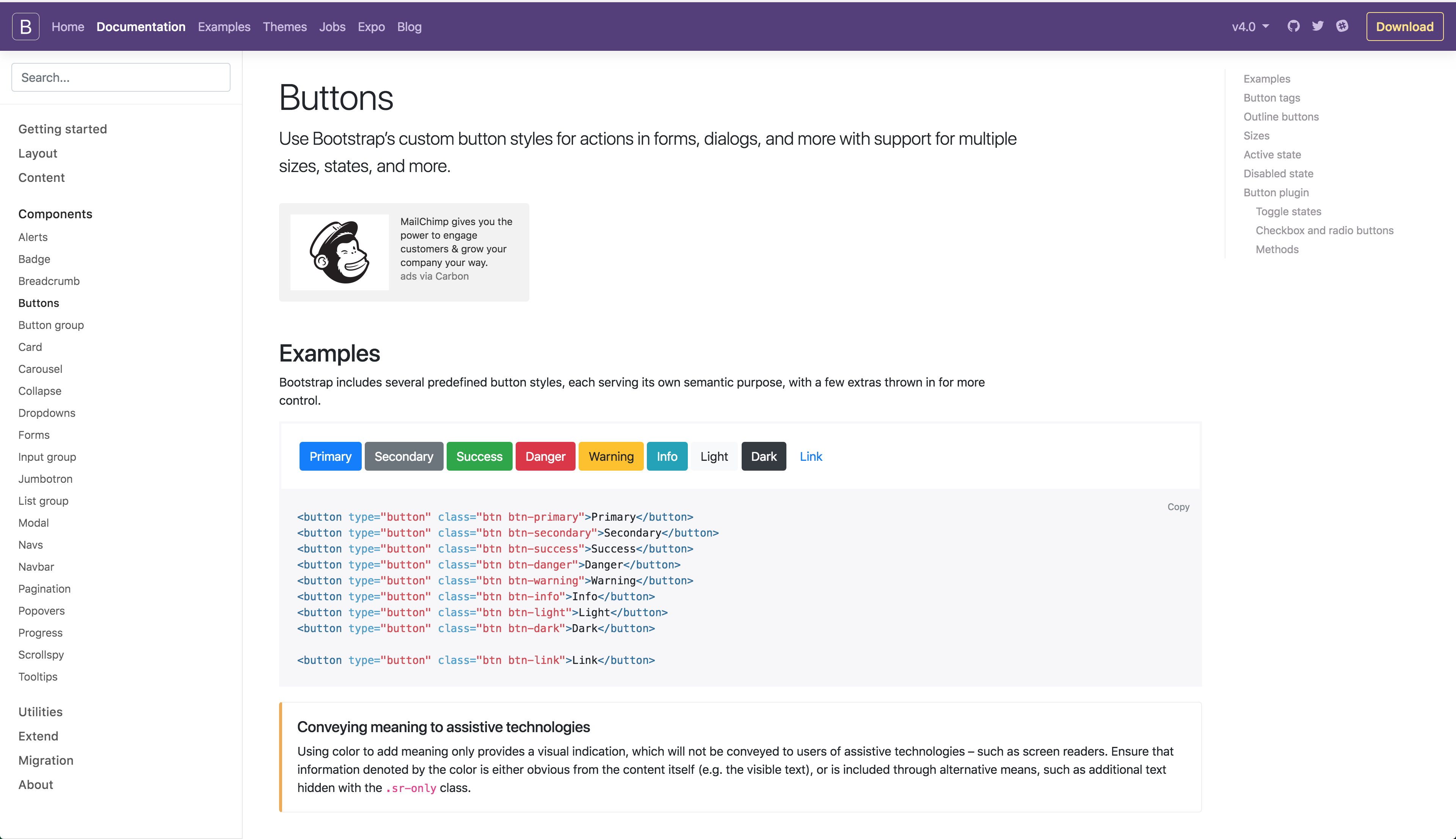This screenshot has height=839, width=1456.
Task: Open Navs in the sidebar
Action: coord(31,545)
